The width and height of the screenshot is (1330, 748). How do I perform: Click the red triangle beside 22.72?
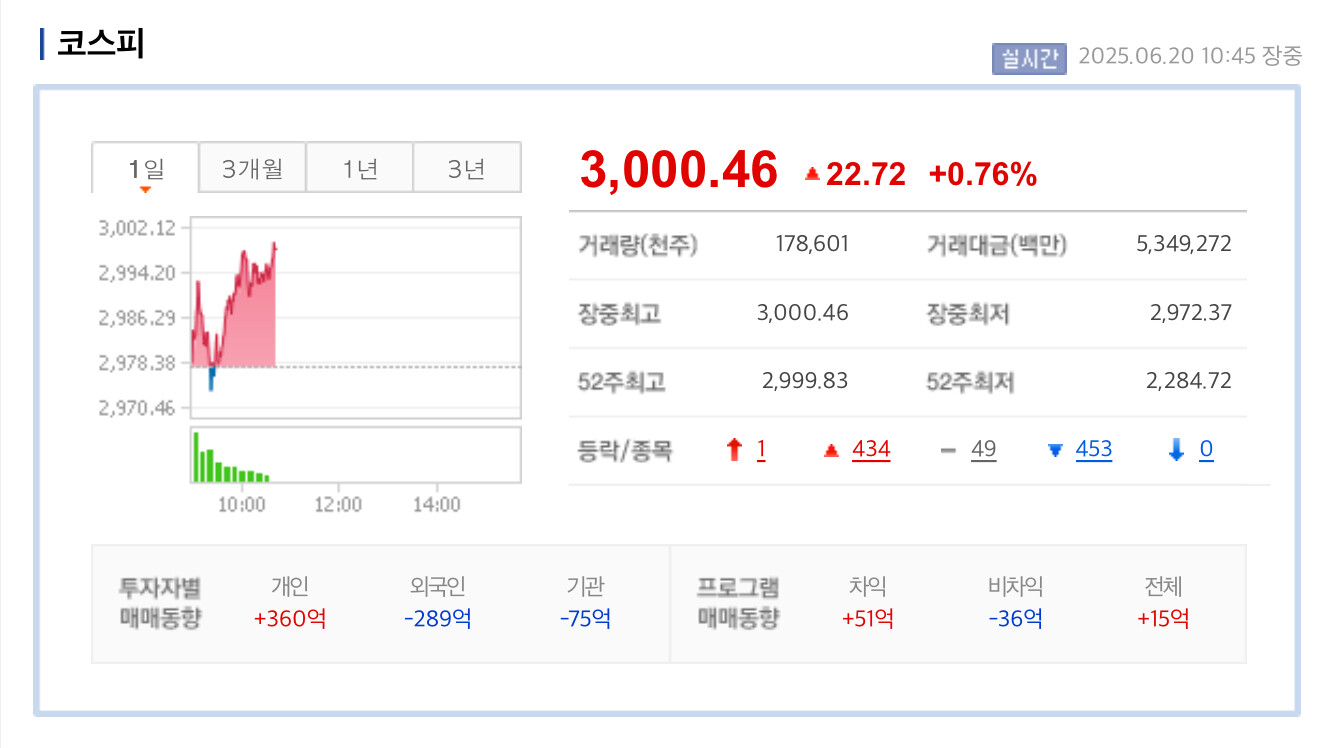tap(812, 175)
